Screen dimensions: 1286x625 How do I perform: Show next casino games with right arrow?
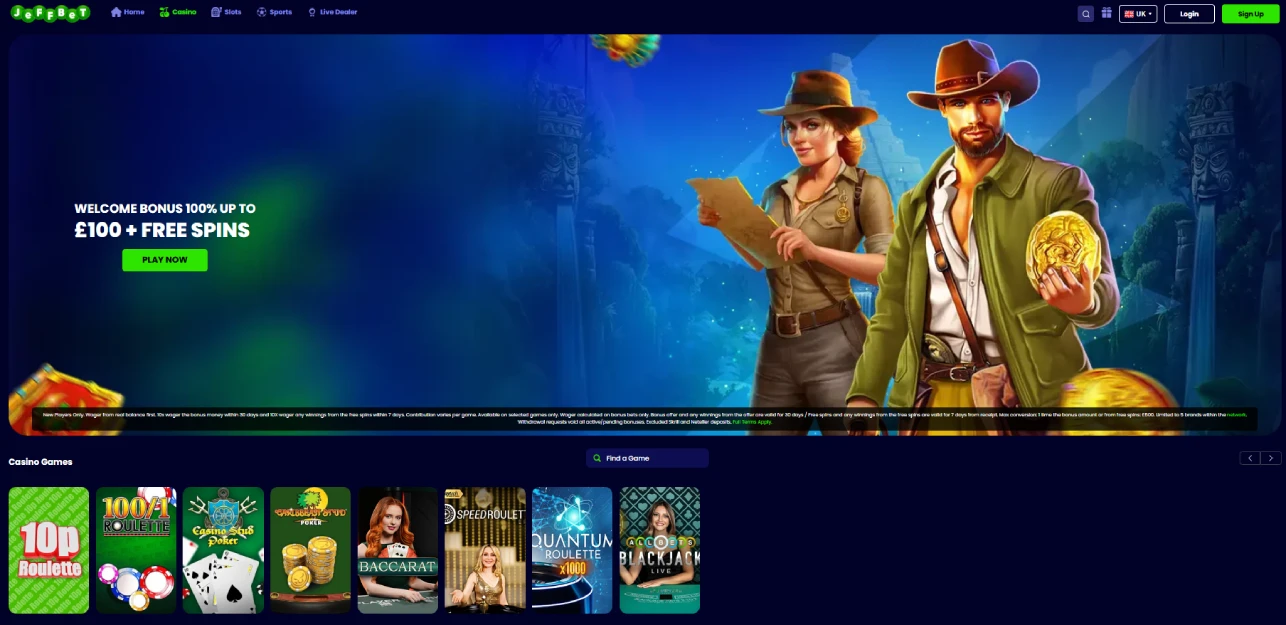[1270, 458]
